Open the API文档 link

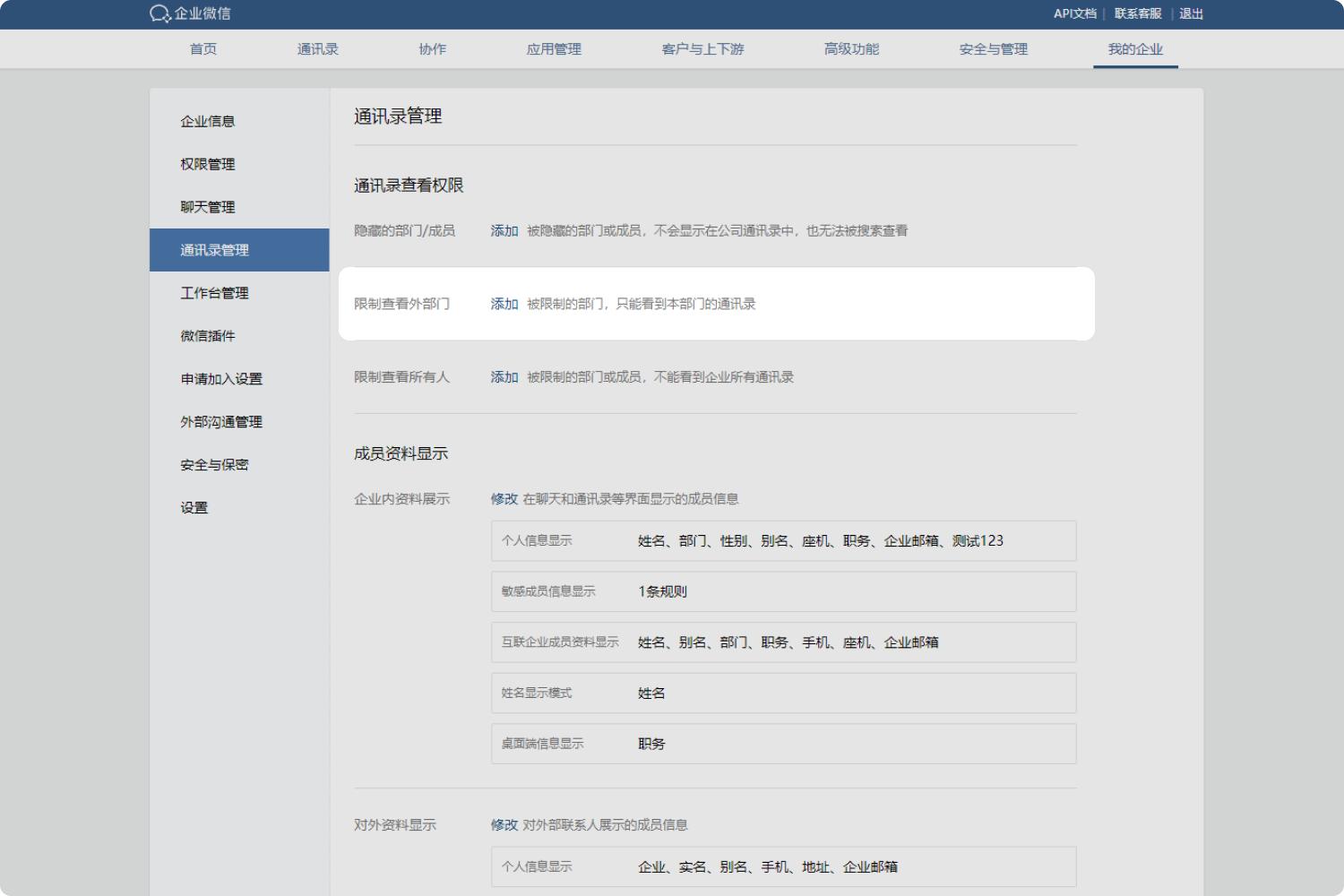1074,13
